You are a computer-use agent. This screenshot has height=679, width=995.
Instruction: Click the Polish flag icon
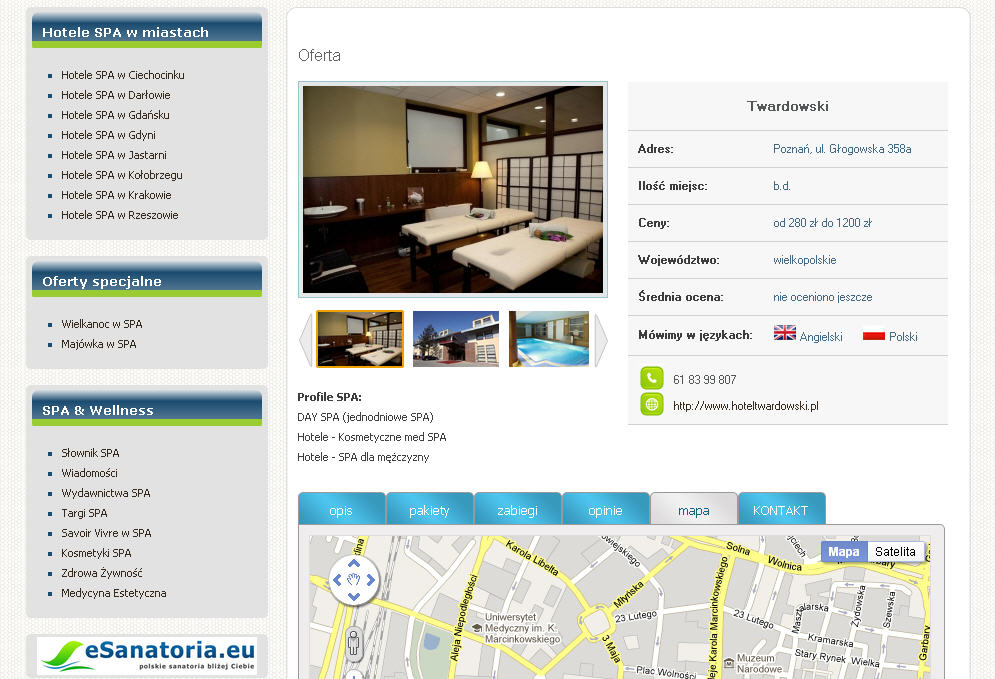pos(874,333)
